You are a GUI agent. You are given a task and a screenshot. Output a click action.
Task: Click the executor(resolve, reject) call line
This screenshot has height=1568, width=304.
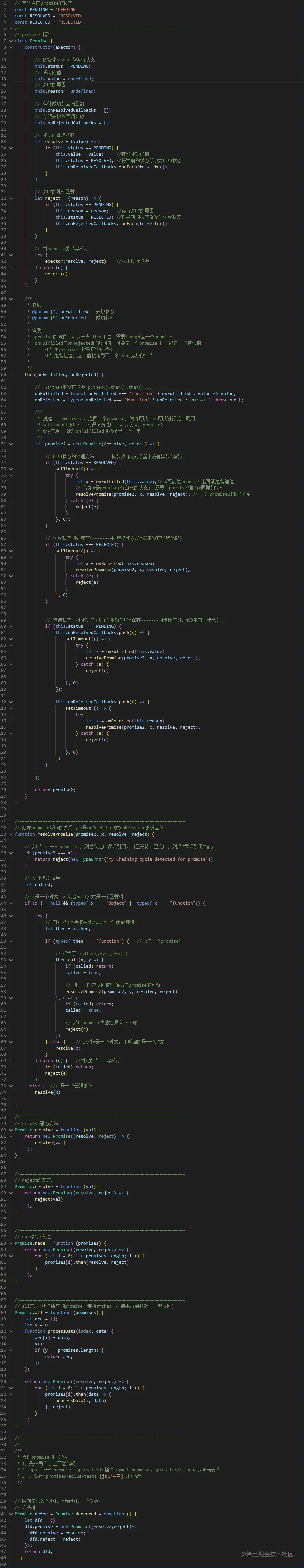pyautogui.click(x=75, y=261)
